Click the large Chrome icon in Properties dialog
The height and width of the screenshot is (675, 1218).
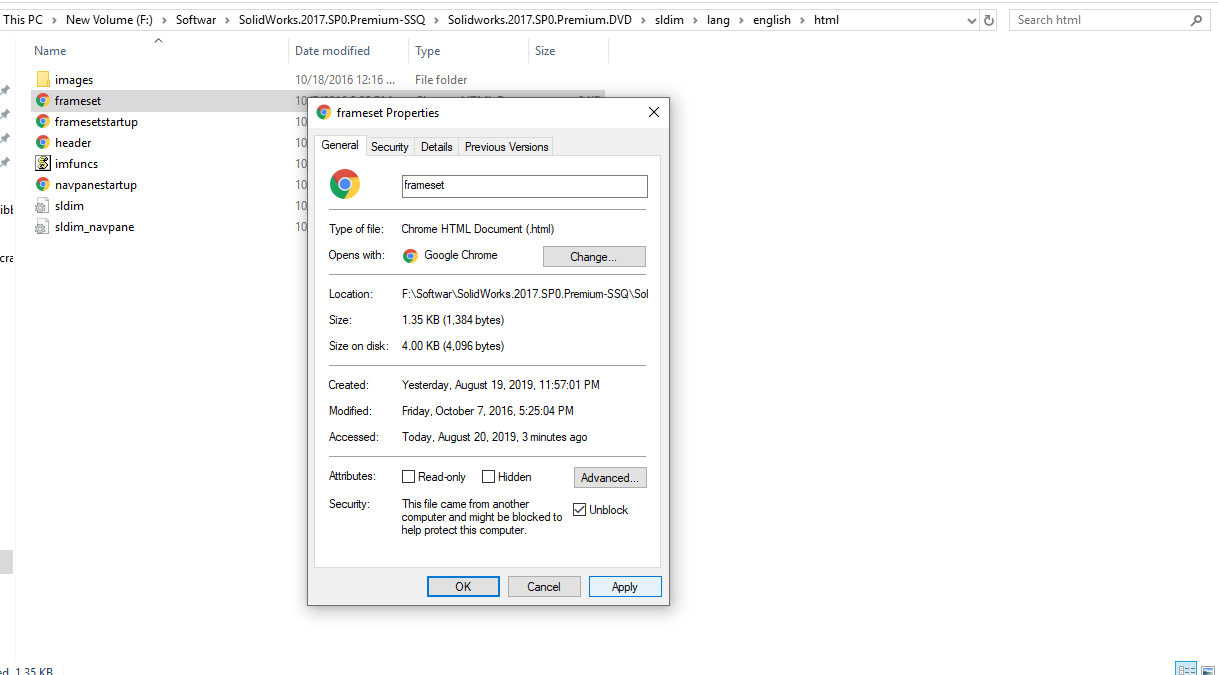click(x=345, y=184)
